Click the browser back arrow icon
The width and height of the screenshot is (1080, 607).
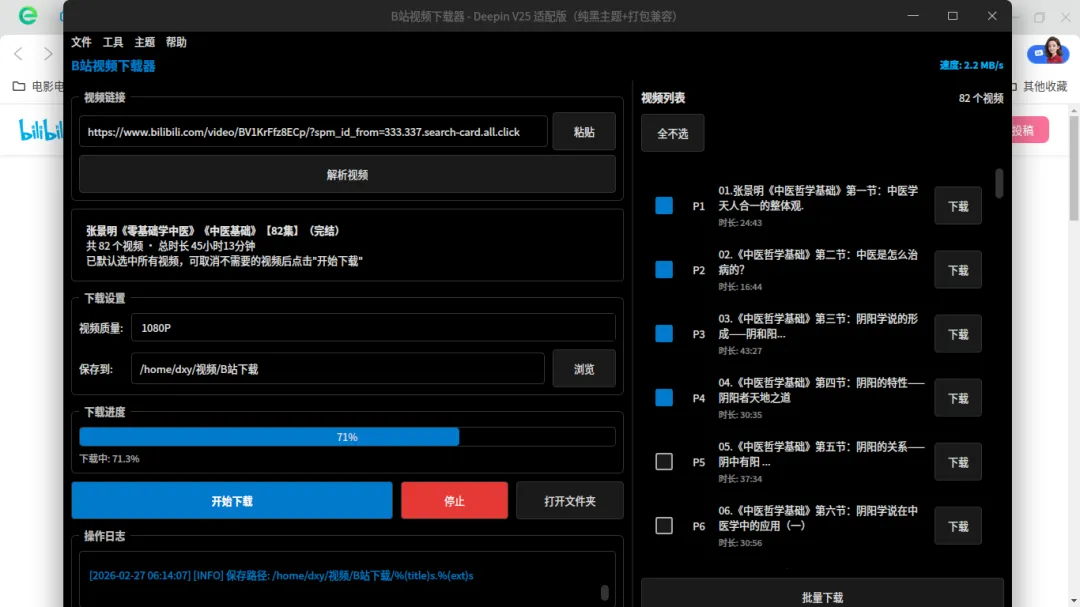click(x=19, y=53)
